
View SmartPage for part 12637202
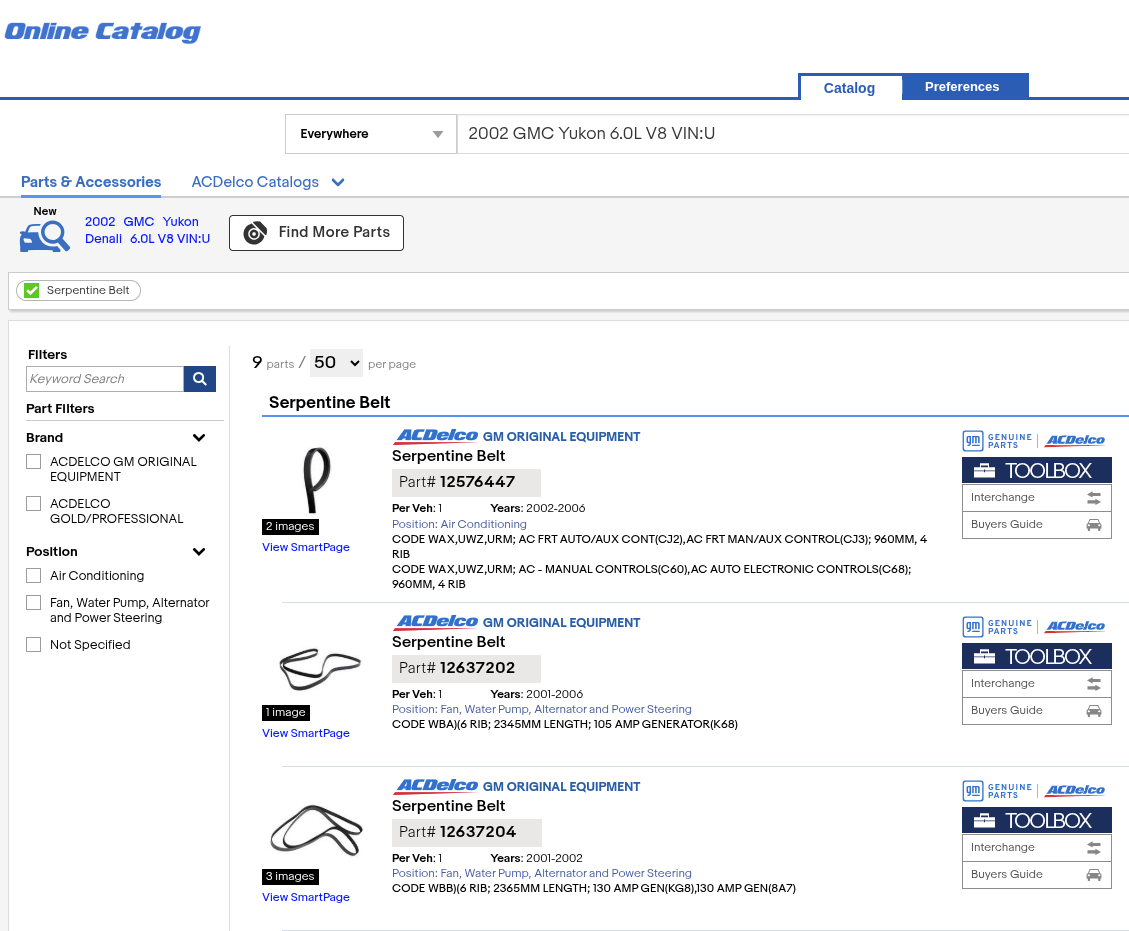tap(306, 733)
